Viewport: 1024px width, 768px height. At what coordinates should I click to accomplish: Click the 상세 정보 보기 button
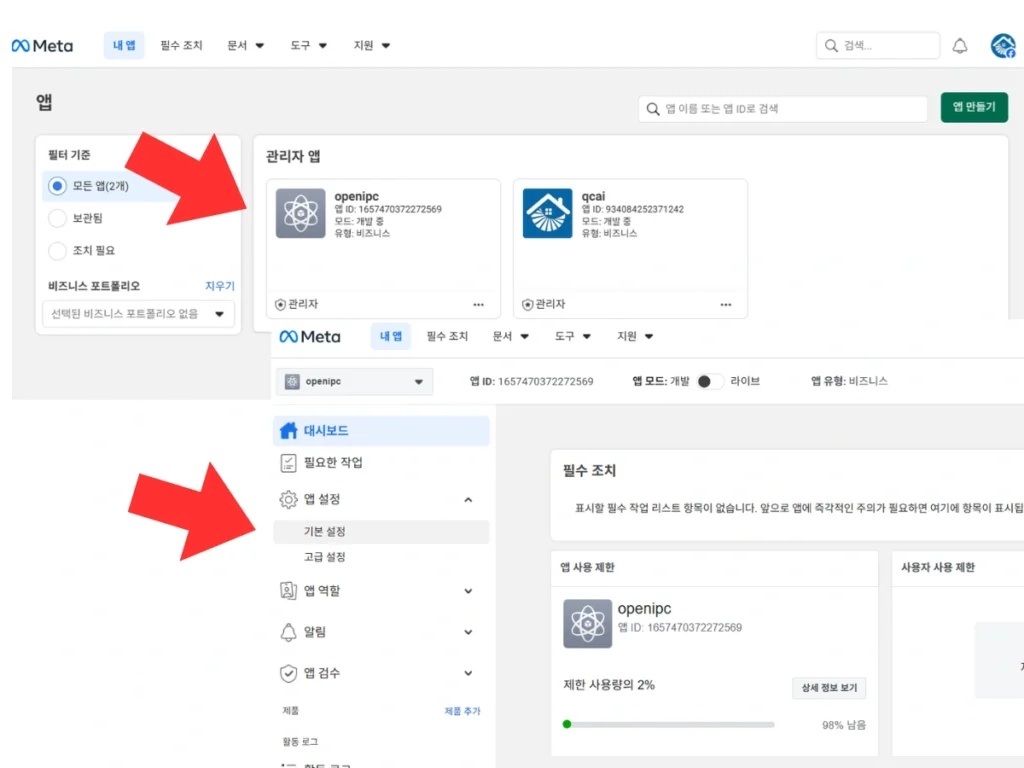pyautogui.click(x=829, y=688)
